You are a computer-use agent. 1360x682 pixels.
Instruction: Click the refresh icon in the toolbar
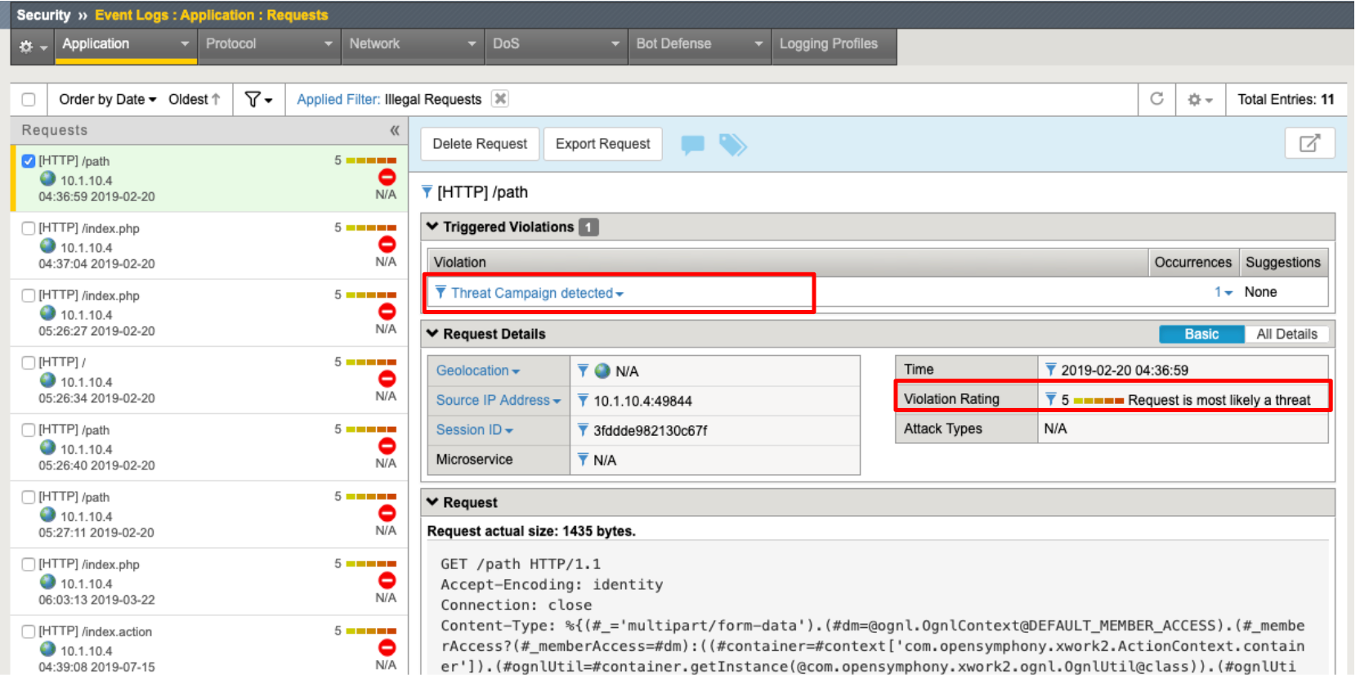[x=1157, y=99]
